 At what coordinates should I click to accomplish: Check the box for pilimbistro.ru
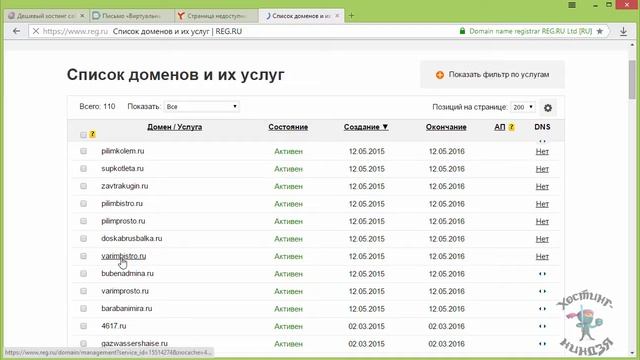click(x=83, y=204)
